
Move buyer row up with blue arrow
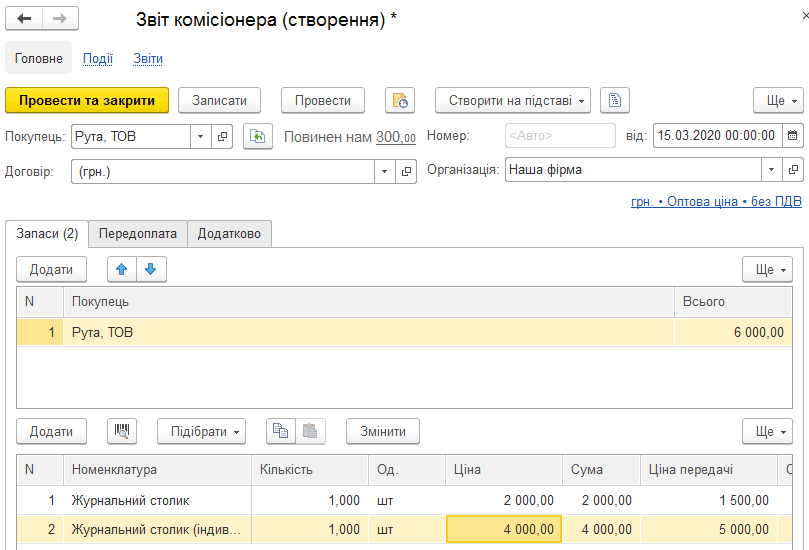(x=122, y=269)
